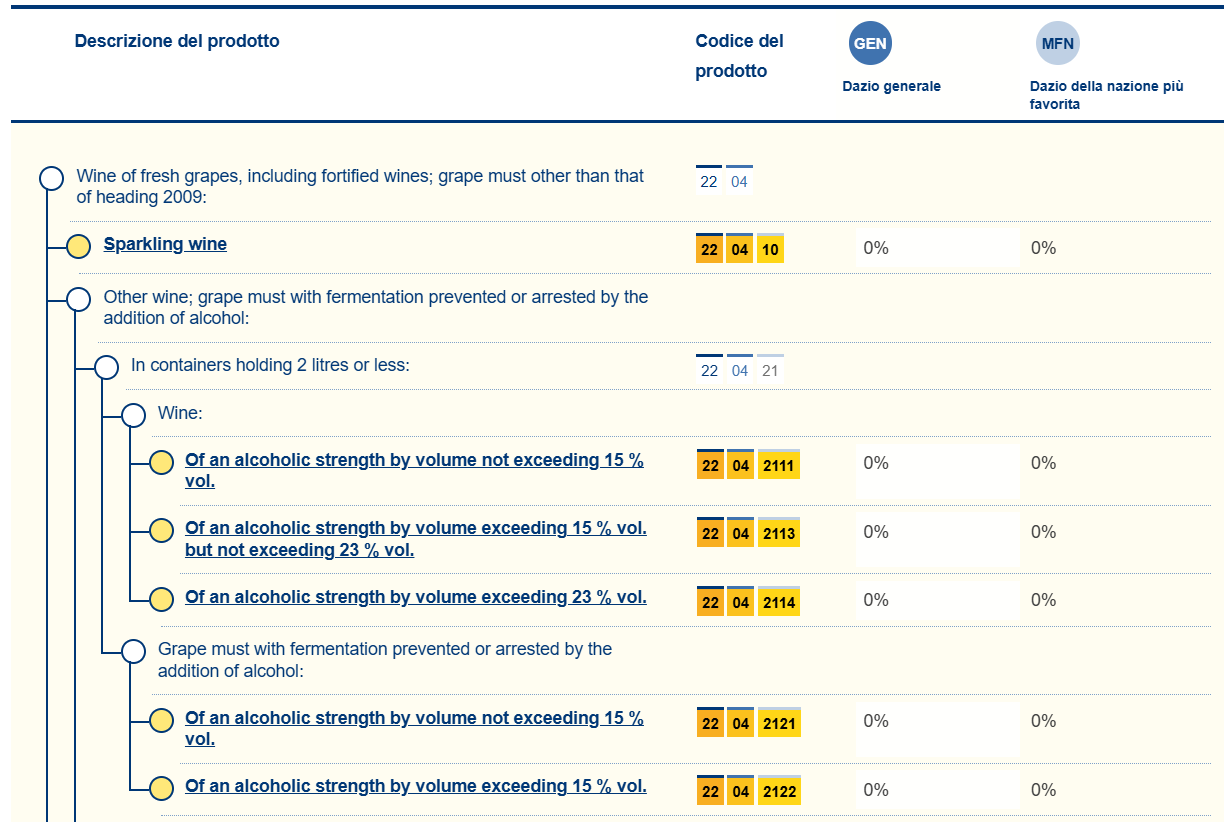Collapse the Wine: subgroup tree node
The width and height of the screenshot is (1227, 822).
click(x=133, y=415)
